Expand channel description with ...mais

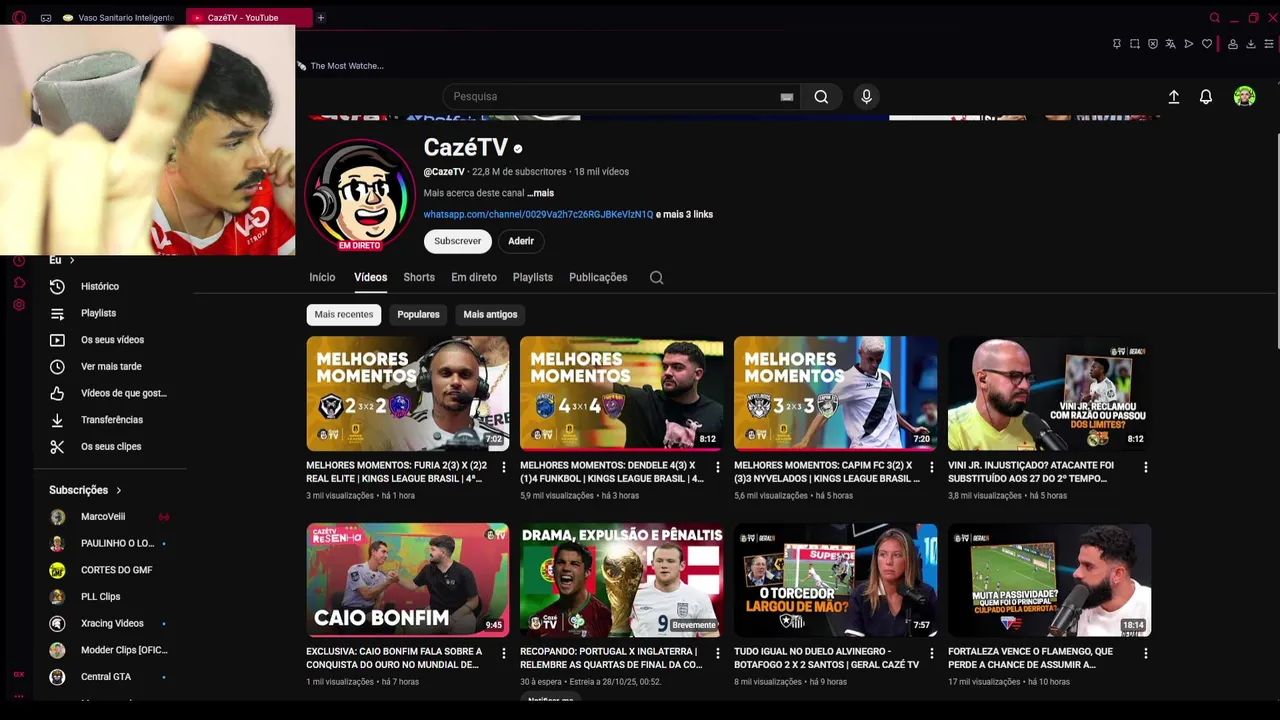[540, 193]
